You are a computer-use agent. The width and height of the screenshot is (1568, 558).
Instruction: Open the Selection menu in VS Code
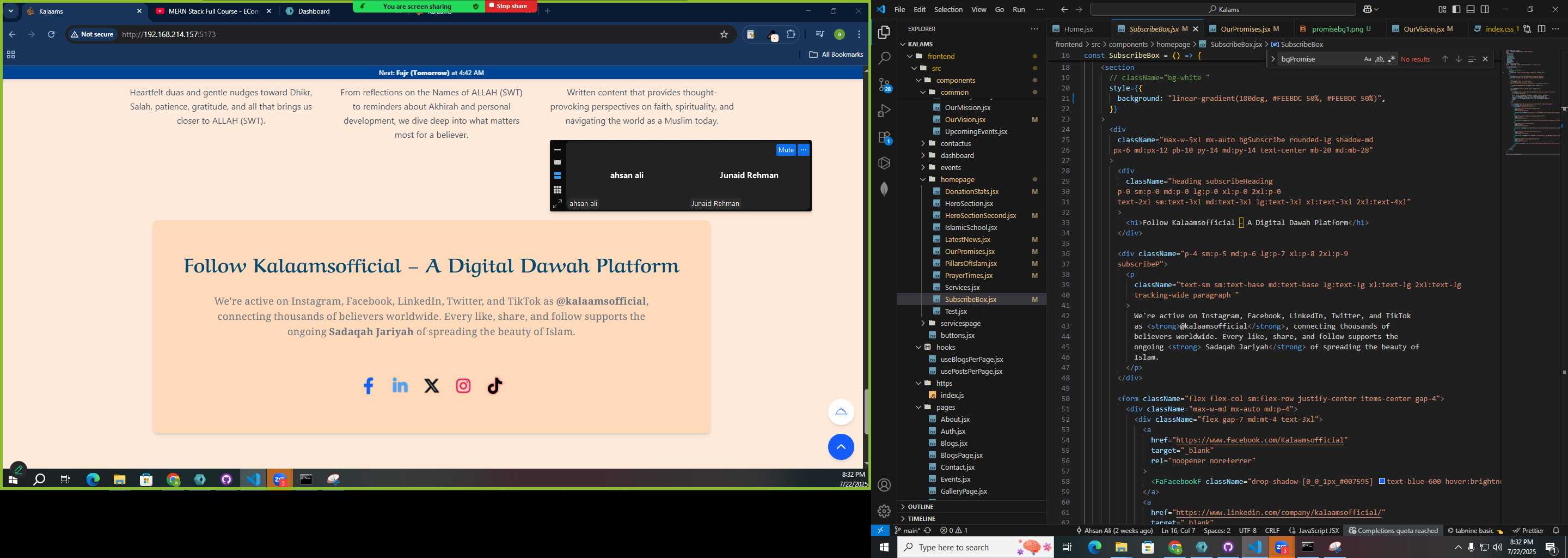click(948, 9)
